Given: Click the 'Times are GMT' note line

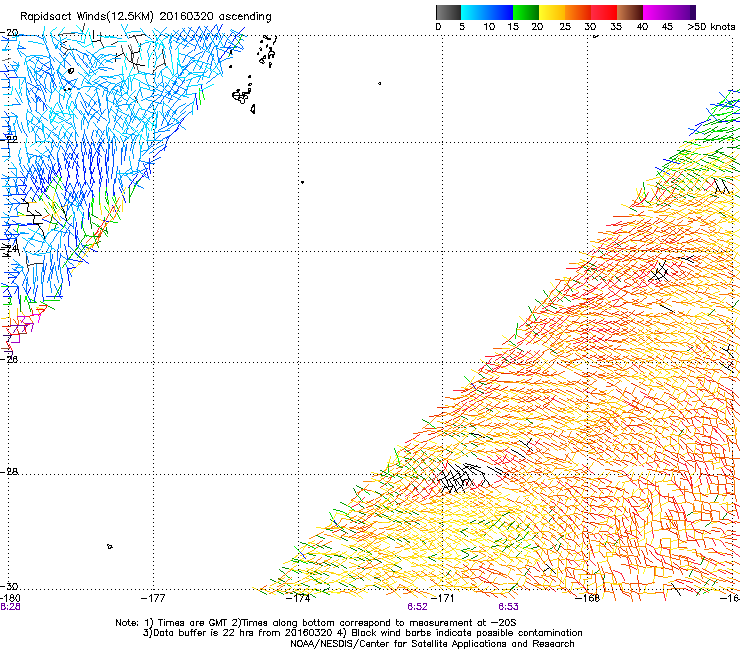Looking at the screenshot, I should (x=315, y=623).
